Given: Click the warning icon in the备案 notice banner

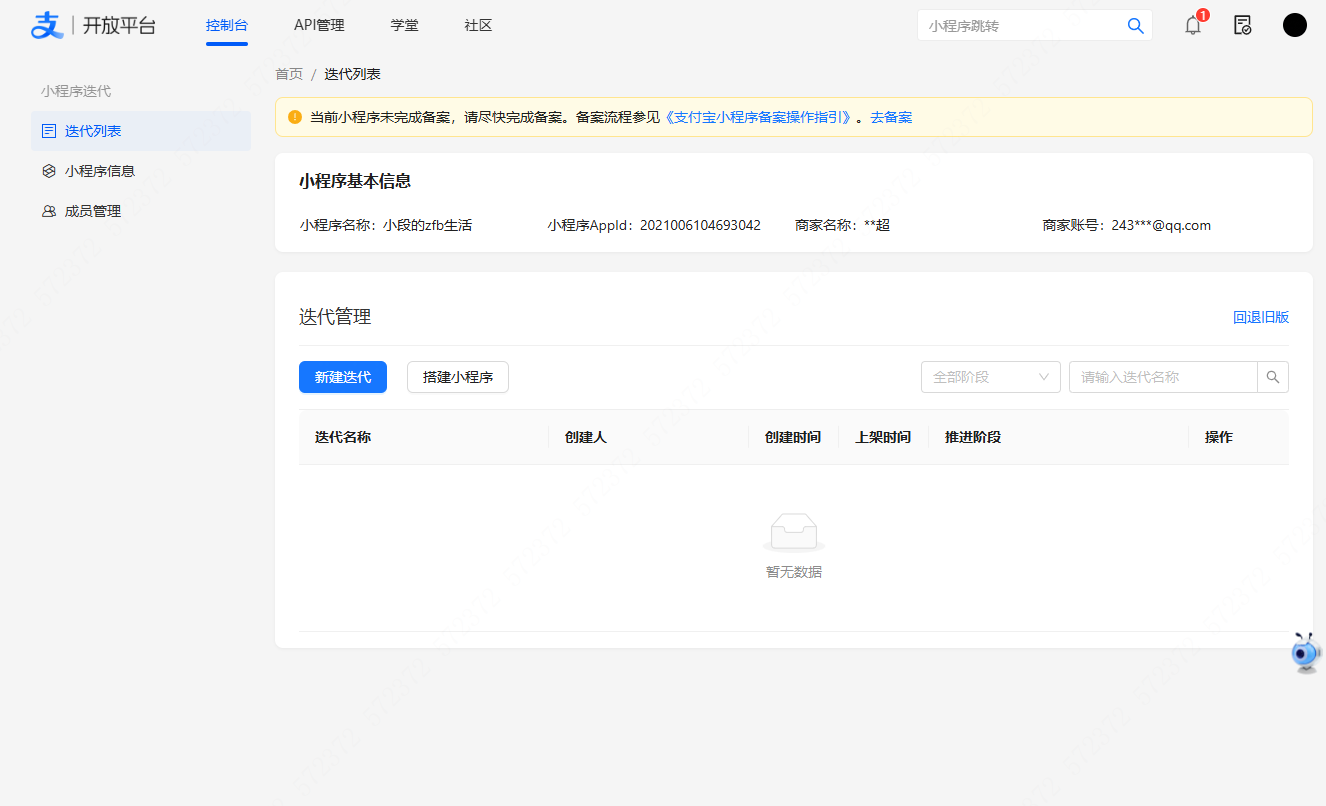Looking at the screenshot, I should coord(294,117).
